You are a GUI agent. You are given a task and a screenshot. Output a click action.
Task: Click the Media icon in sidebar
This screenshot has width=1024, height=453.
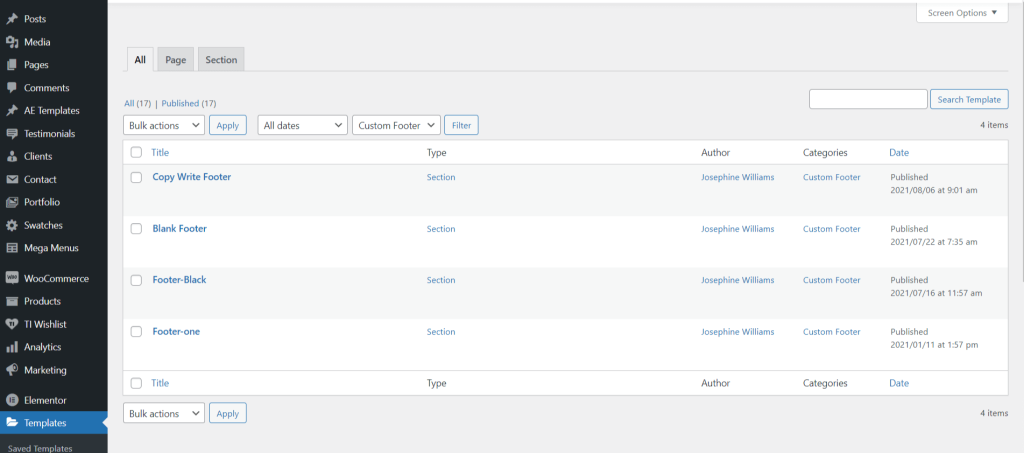tap(12, 42)
